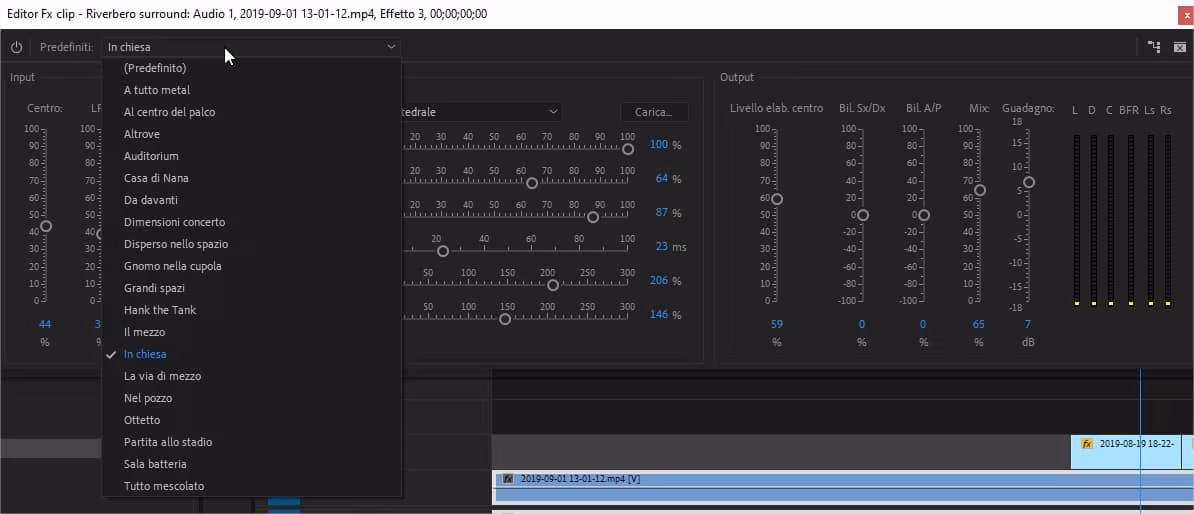Viewport: 1194px width, 514px height.
Task: Click the Bil. A/P slider knob
Action: point(924,215)
